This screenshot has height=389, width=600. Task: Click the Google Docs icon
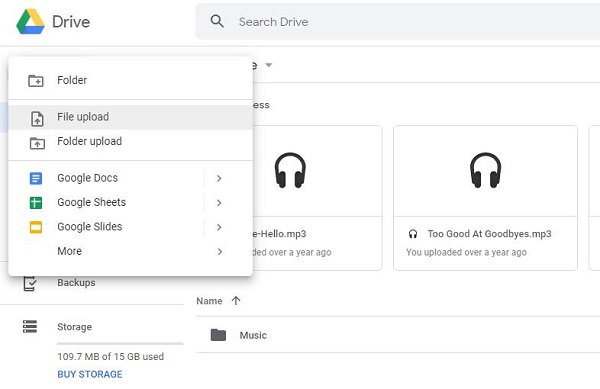pyautogui.click(x=36, y=178)
